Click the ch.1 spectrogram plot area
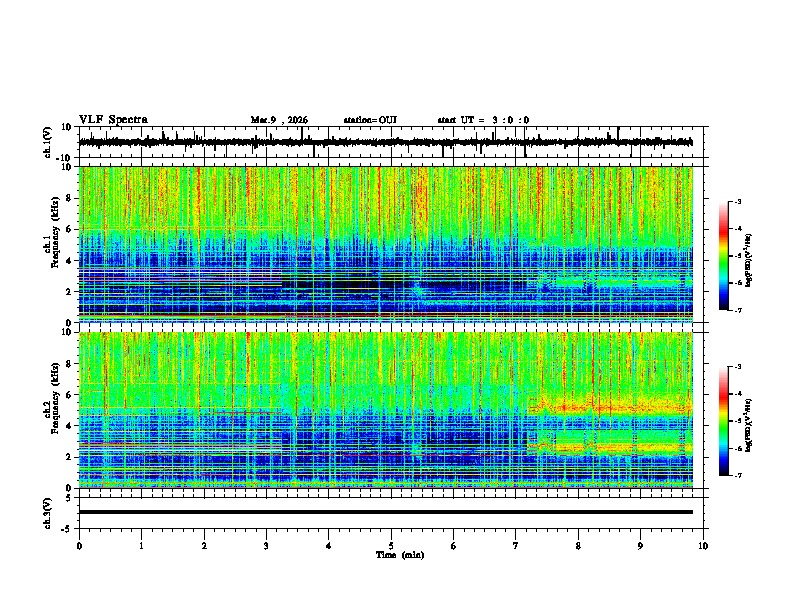 tap(385, 244)
